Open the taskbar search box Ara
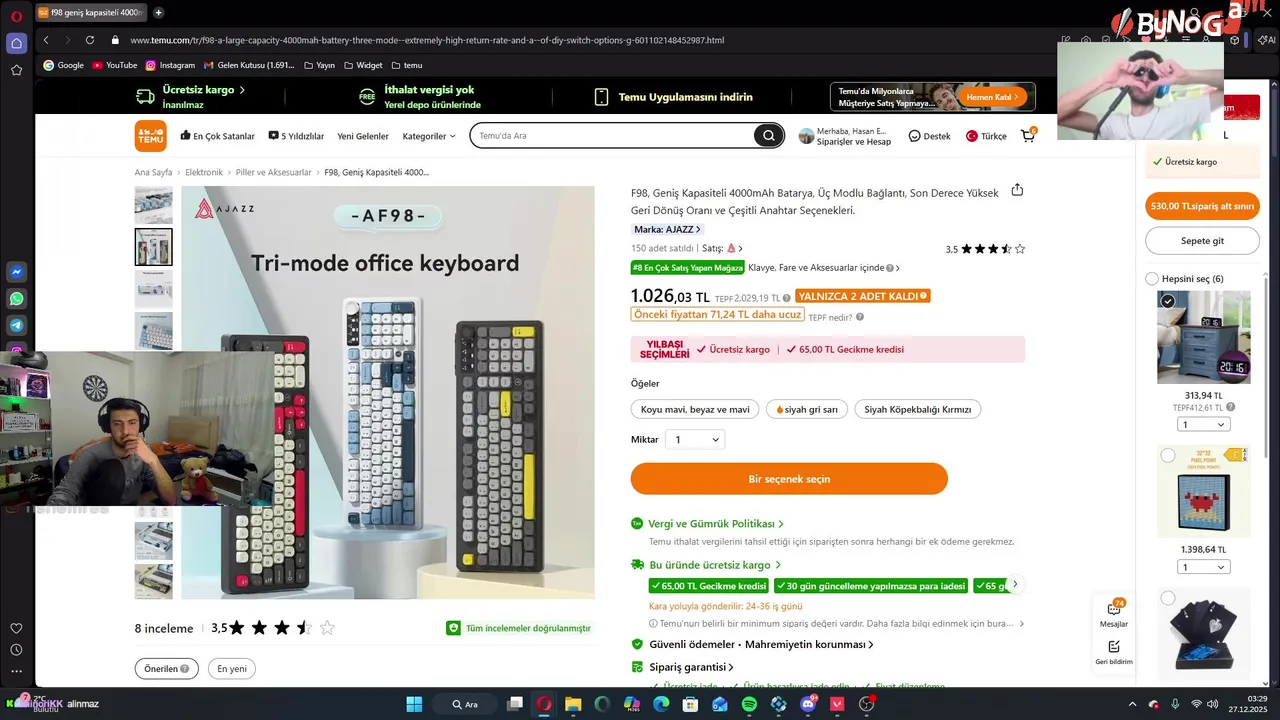 (x=465, y=704)
